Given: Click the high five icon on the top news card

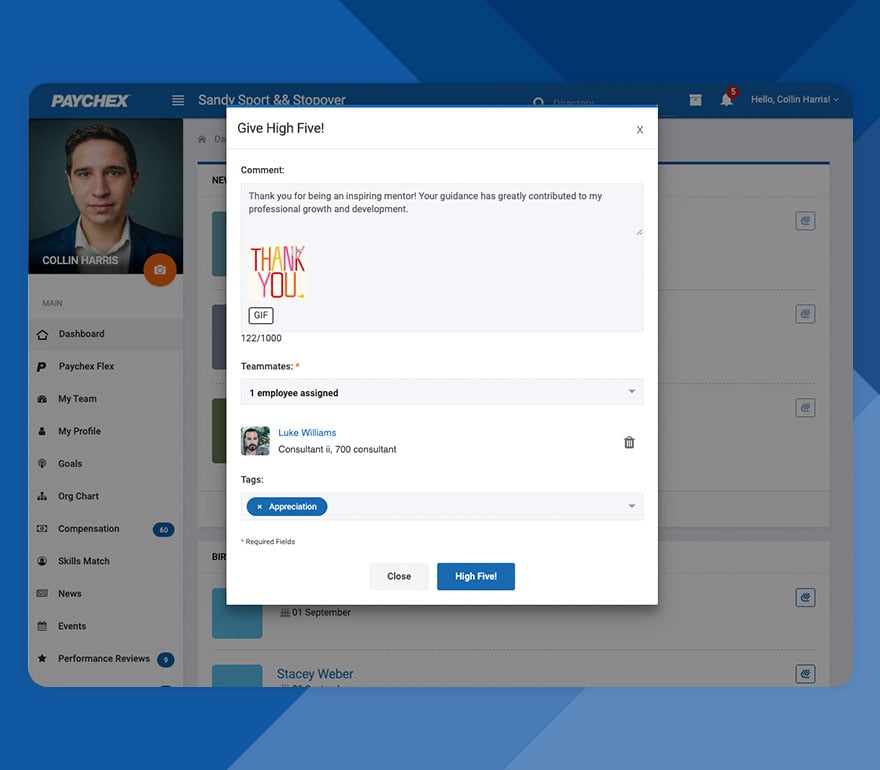Looking at the screenshot, I should tap(805, 220).
